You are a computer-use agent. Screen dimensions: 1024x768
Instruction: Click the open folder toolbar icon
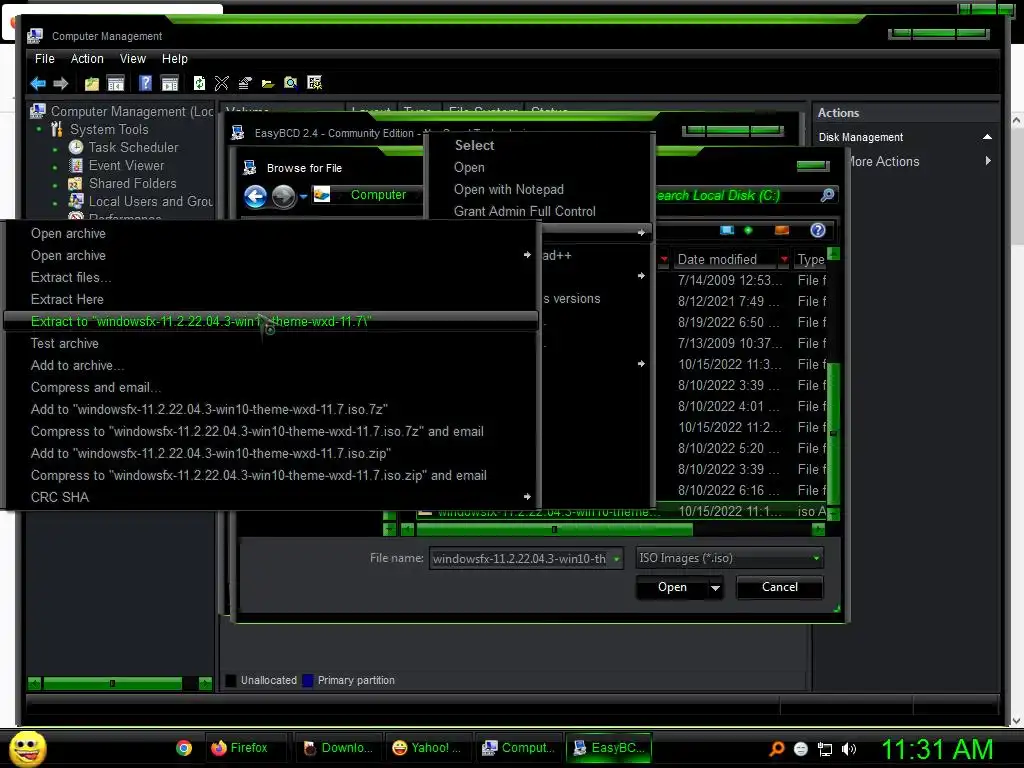tap(268, 84)
